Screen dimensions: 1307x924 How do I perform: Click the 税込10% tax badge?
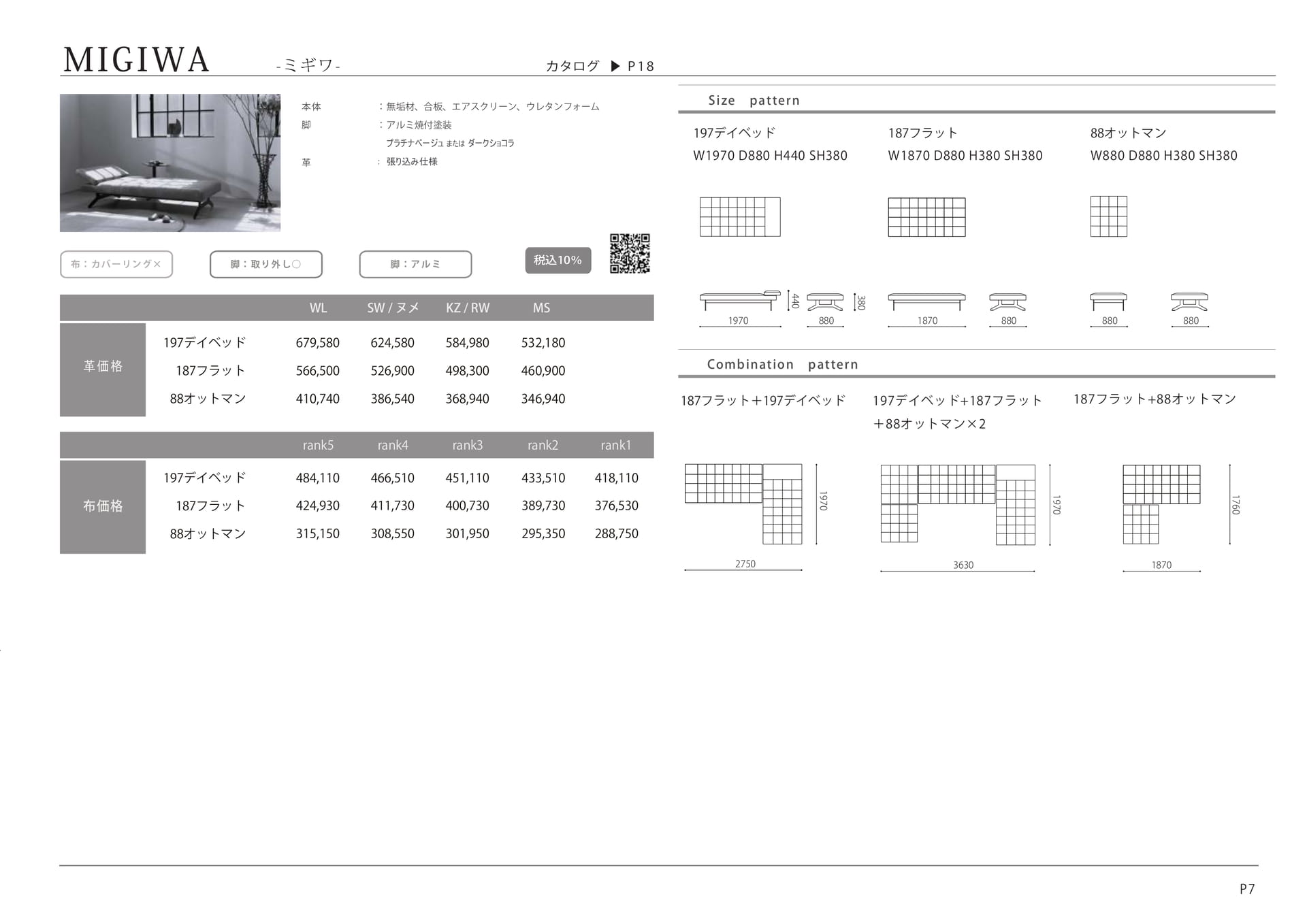(x=558, y=260)
